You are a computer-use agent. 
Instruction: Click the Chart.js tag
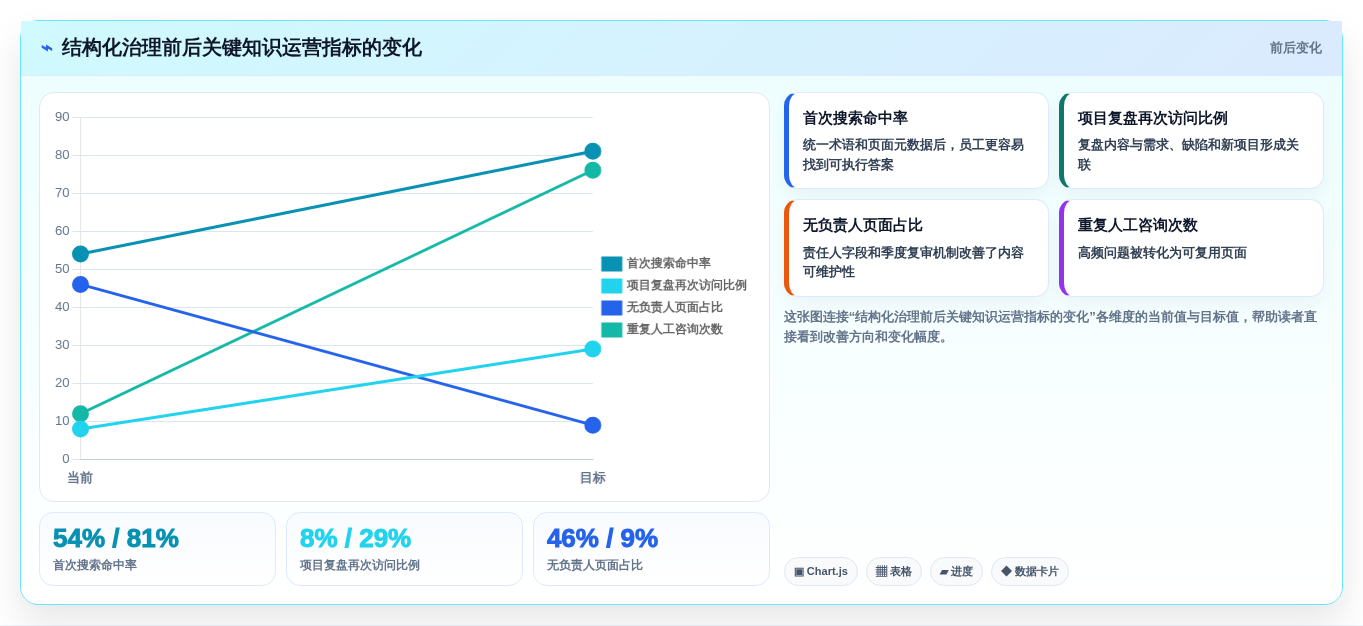[x=821, y=572]
